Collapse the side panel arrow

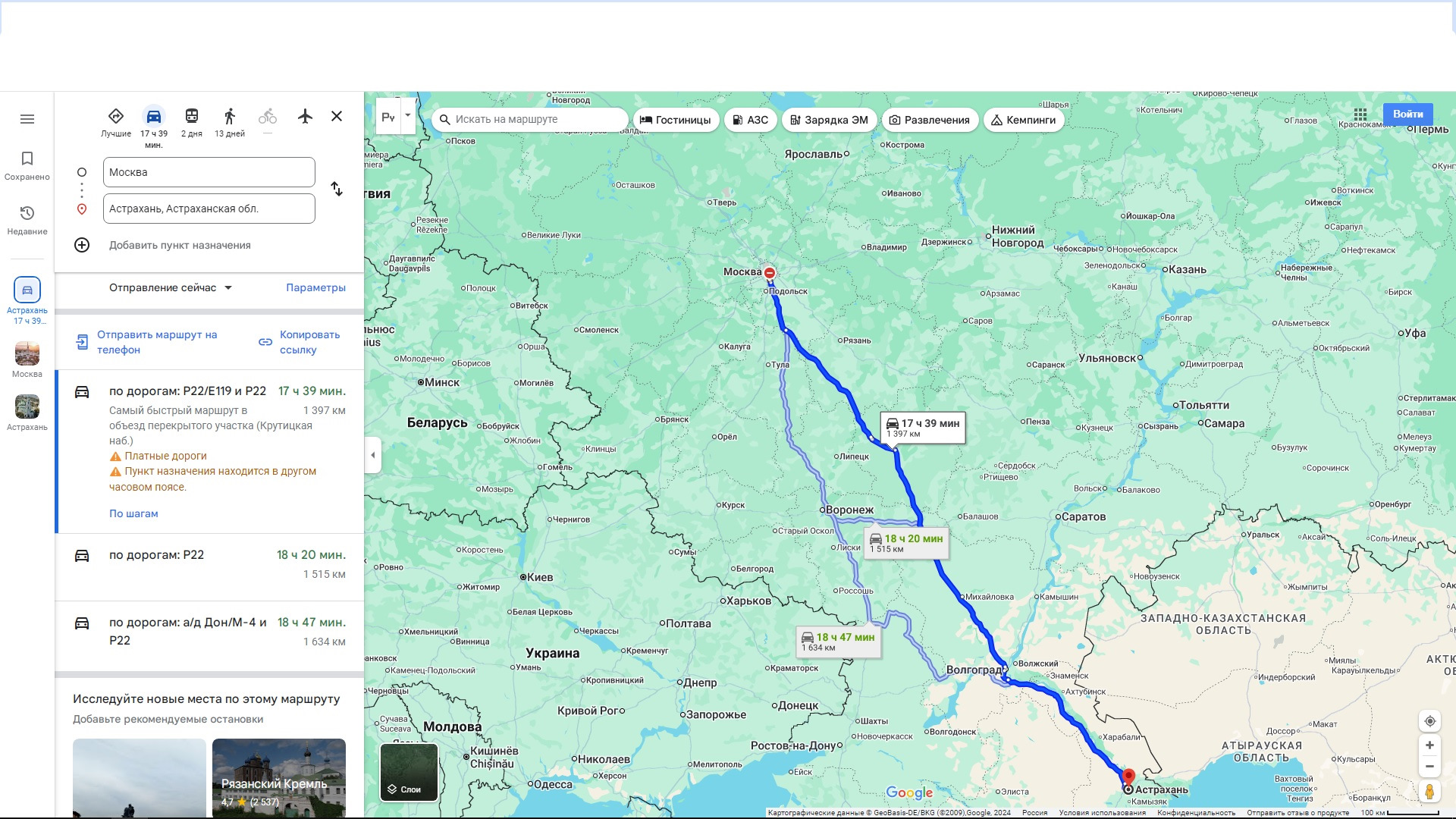coord(372,455)
